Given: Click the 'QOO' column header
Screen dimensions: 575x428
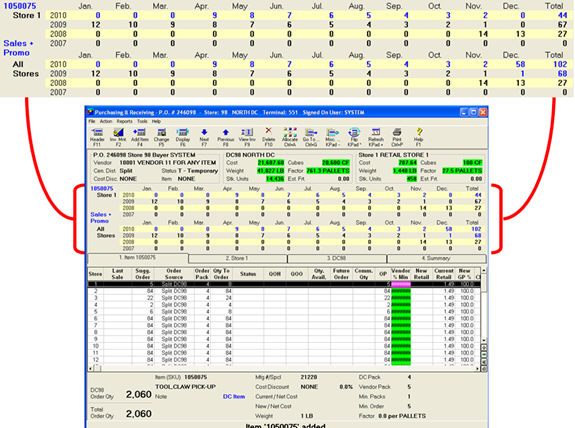Looking at the screenshot, I should (297, 274).
